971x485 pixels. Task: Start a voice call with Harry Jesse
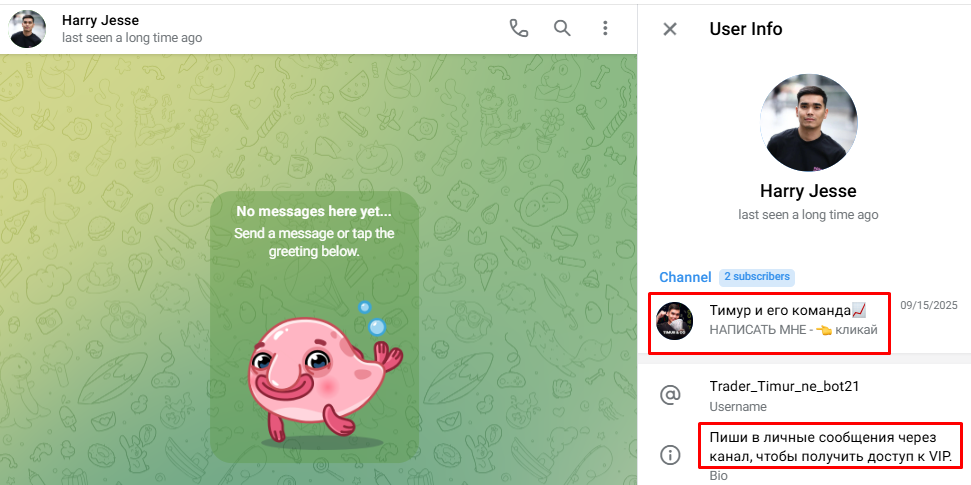click(x=518, y=28)
